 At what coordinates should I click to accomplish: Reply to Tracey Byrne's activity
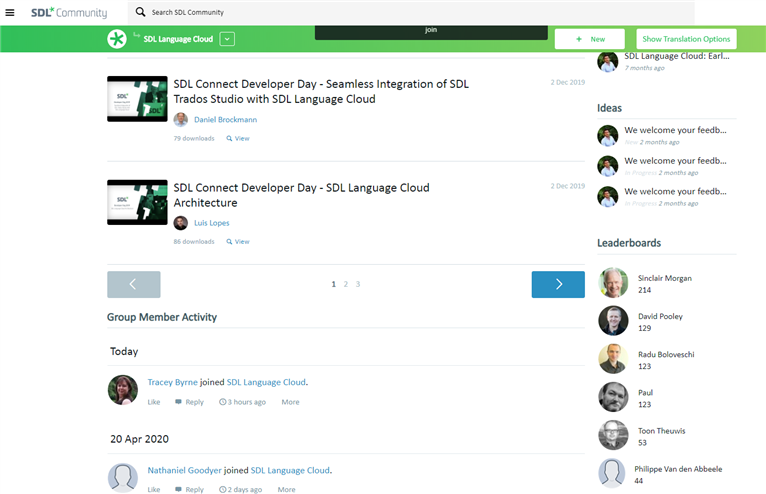(x=190, y=402)
